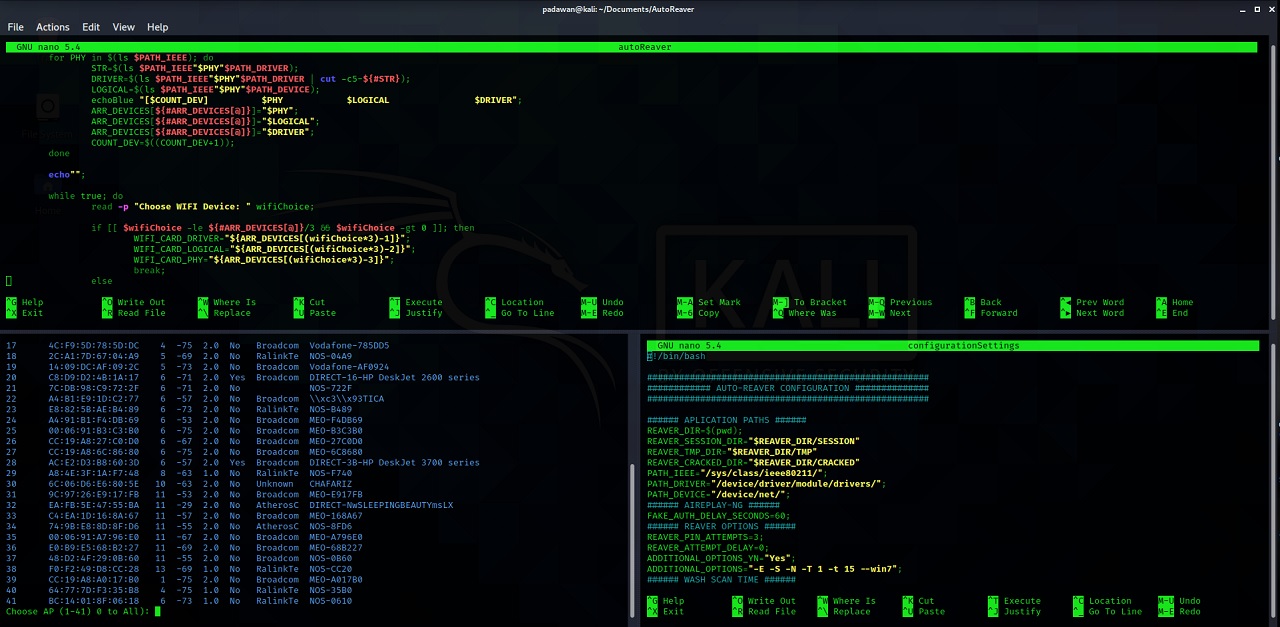Select the CHAFARIZ access point row

(x=179, y=483)
